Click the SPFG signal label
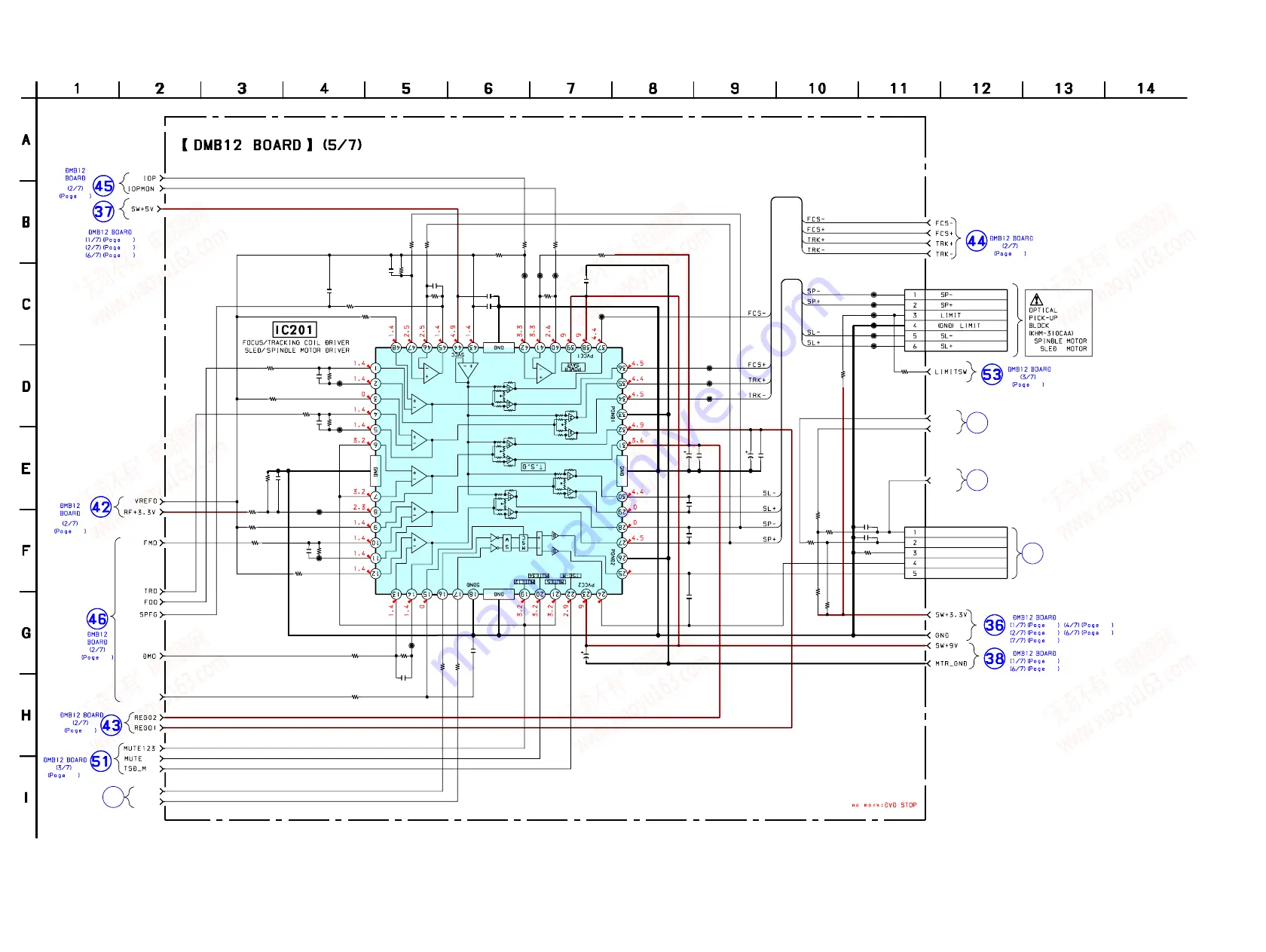Screen dimensions: 1266x952 (x=148, y=614)
